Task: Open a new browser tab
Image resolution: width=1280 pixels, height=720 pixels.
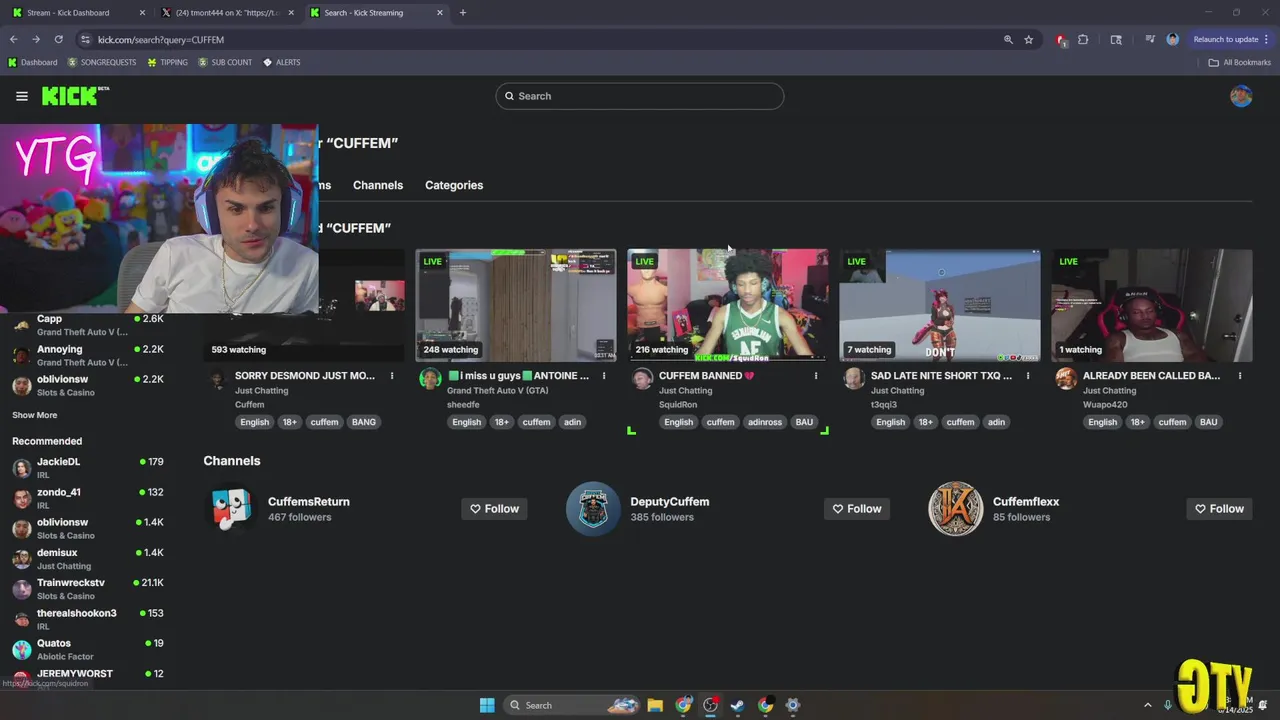Action: coord(462,13)
